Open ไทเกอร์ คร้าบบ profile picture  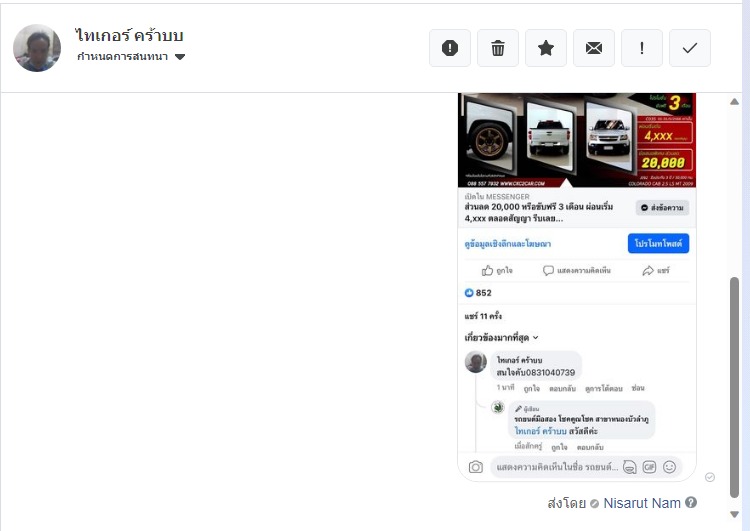37,48
